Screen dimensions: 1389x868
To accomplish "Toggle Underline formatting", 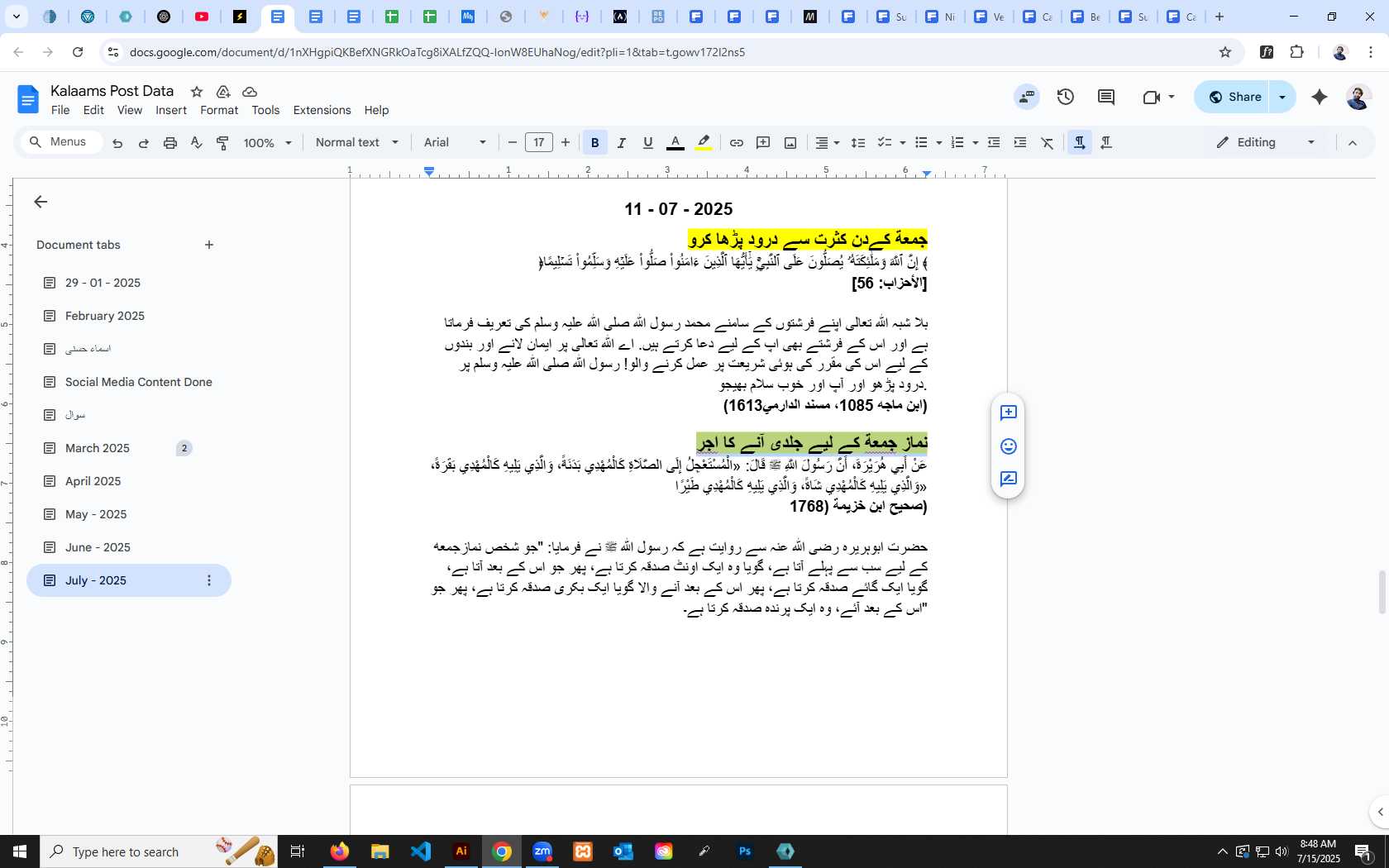I will (x=648, y=143).
